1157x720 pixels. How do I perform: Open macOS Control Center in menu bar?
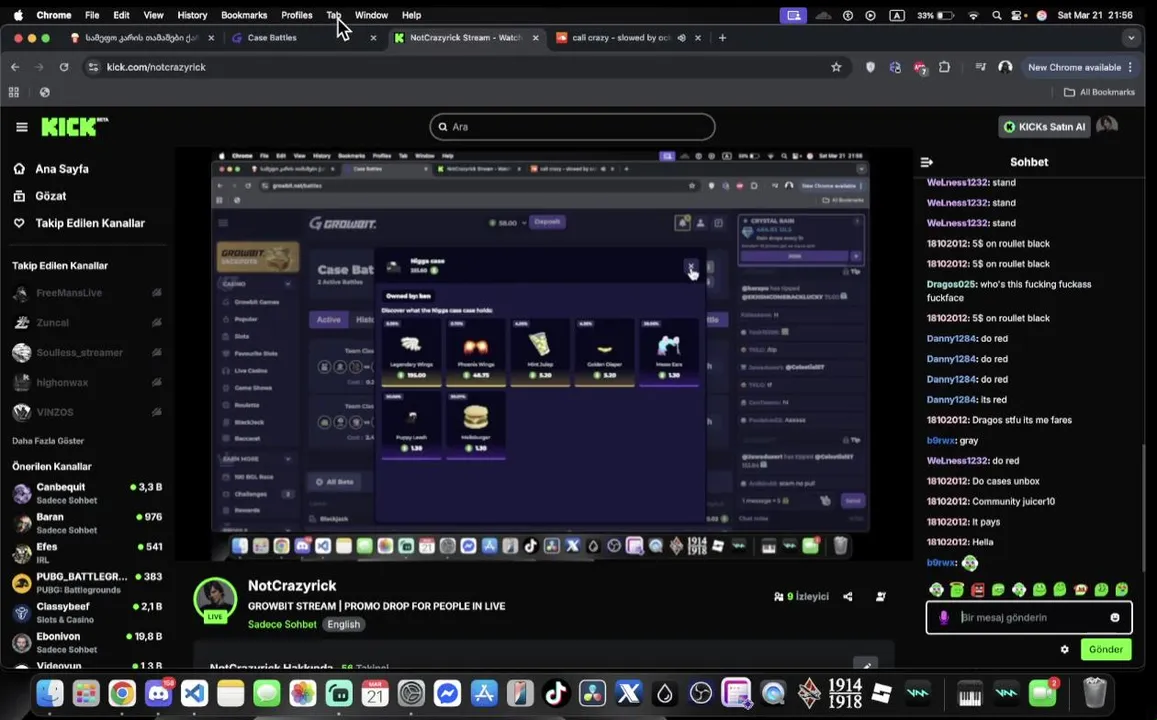(x=1019, y=15)
